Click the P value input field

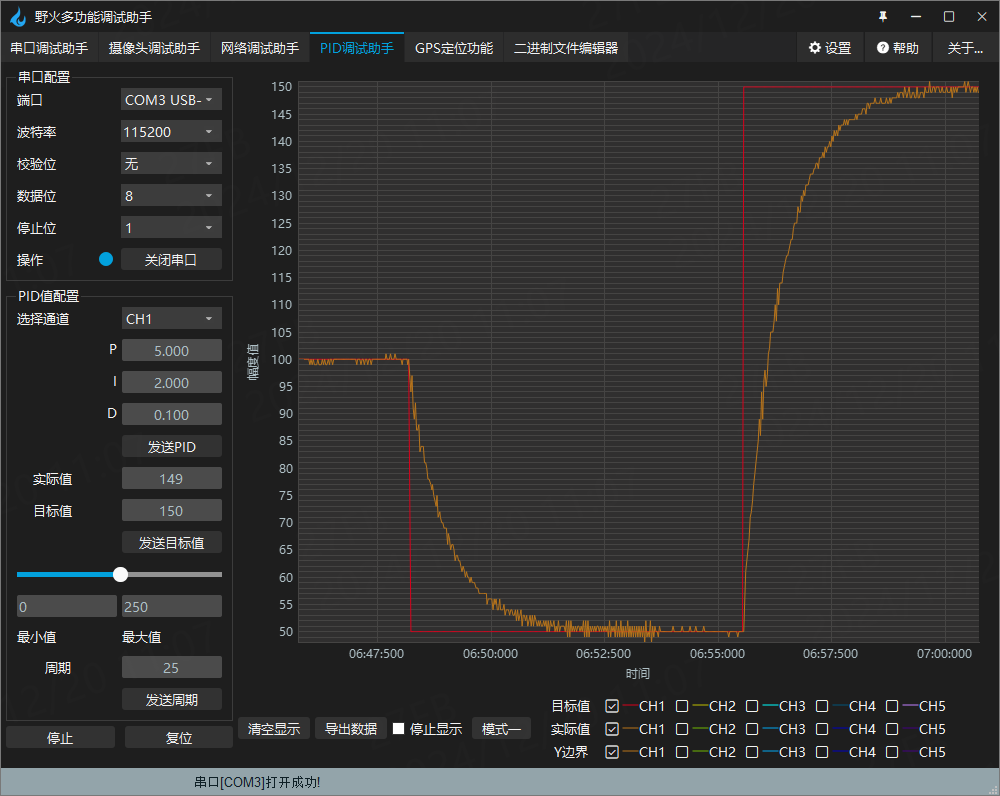172,350
